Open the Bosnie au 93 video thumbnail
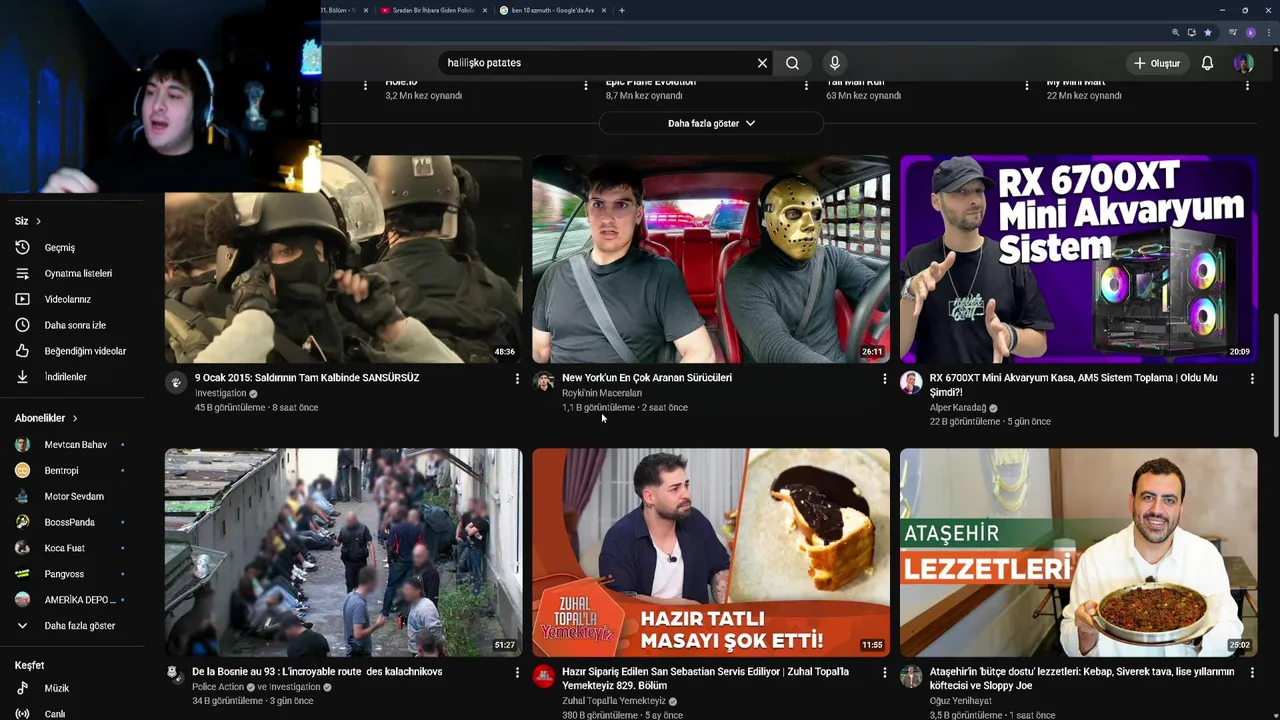1280x720 pixels. tap(343, 553)
